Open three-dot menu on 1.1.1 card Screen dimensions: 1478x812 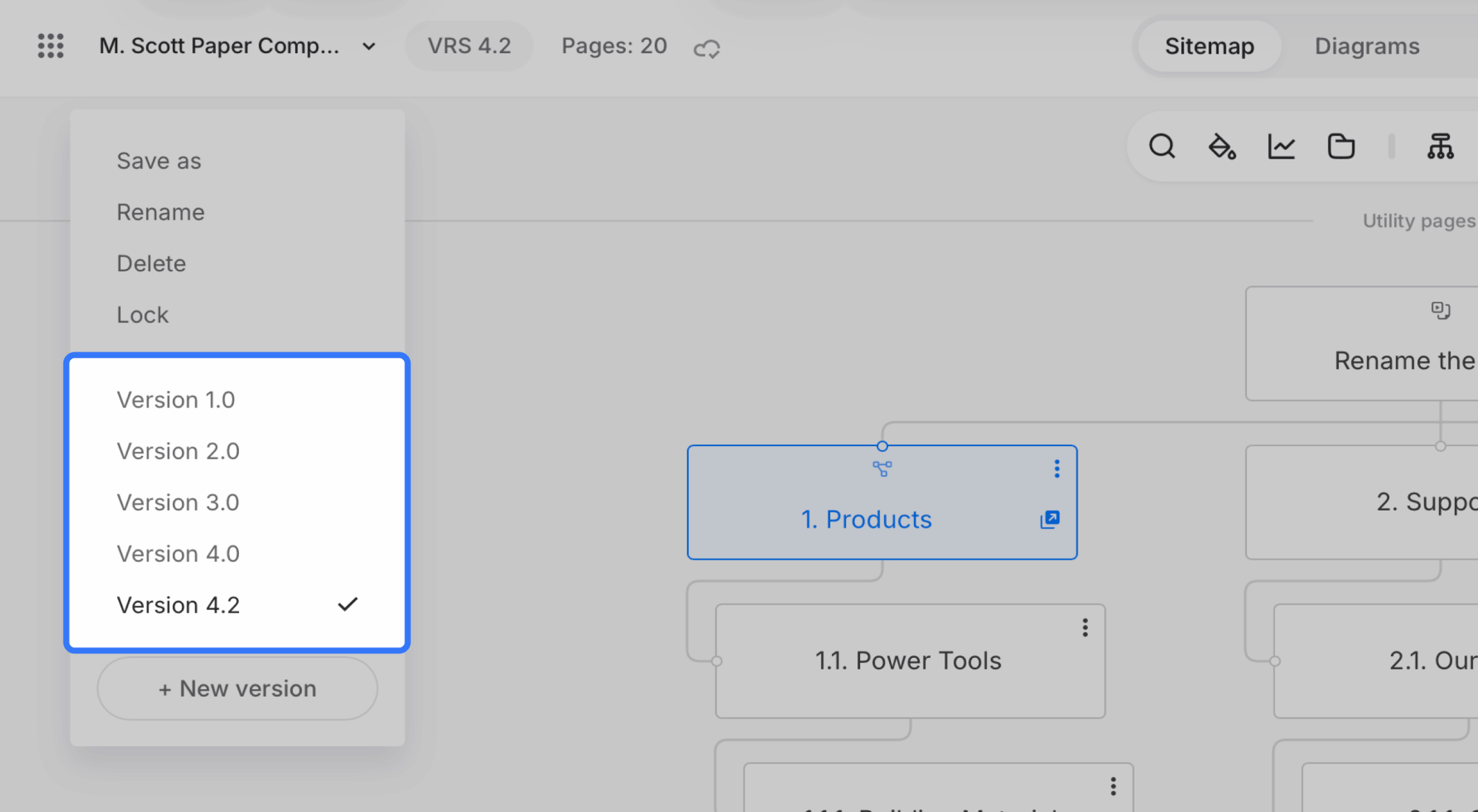[1113, 786]
